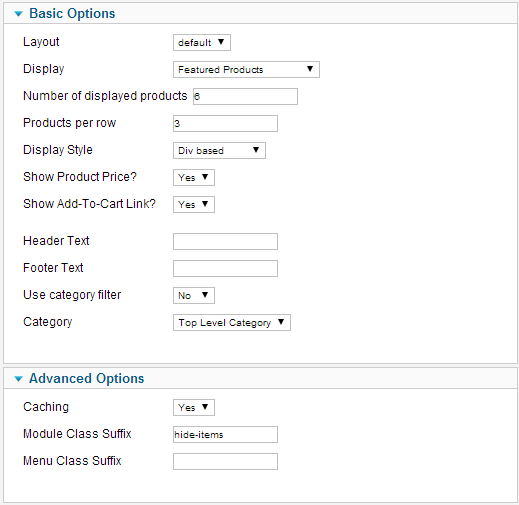Image resolution: width=519 pixels, height=505 pixels.
Task: Open the Display Style dropdown
Action: click(x=219, y=150)
